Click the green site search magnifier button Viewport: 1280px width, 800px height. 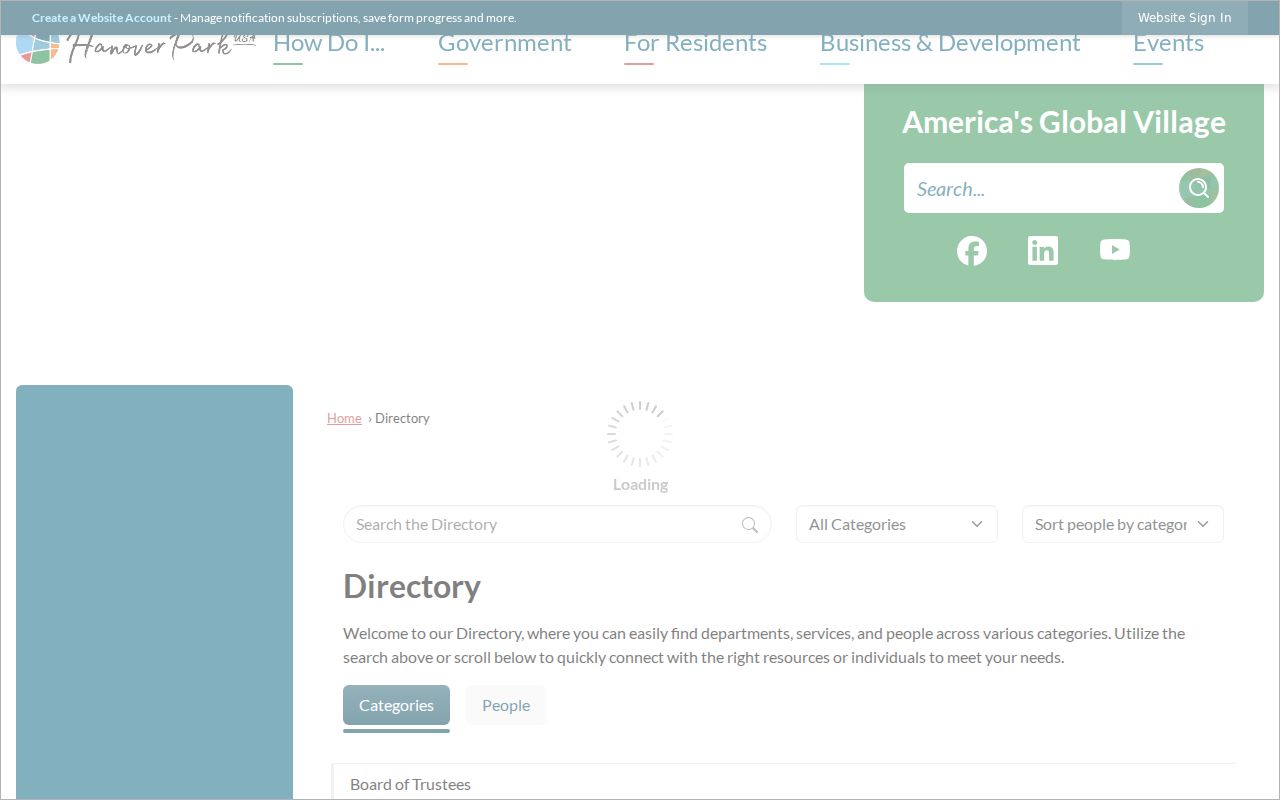[1199, 188]
